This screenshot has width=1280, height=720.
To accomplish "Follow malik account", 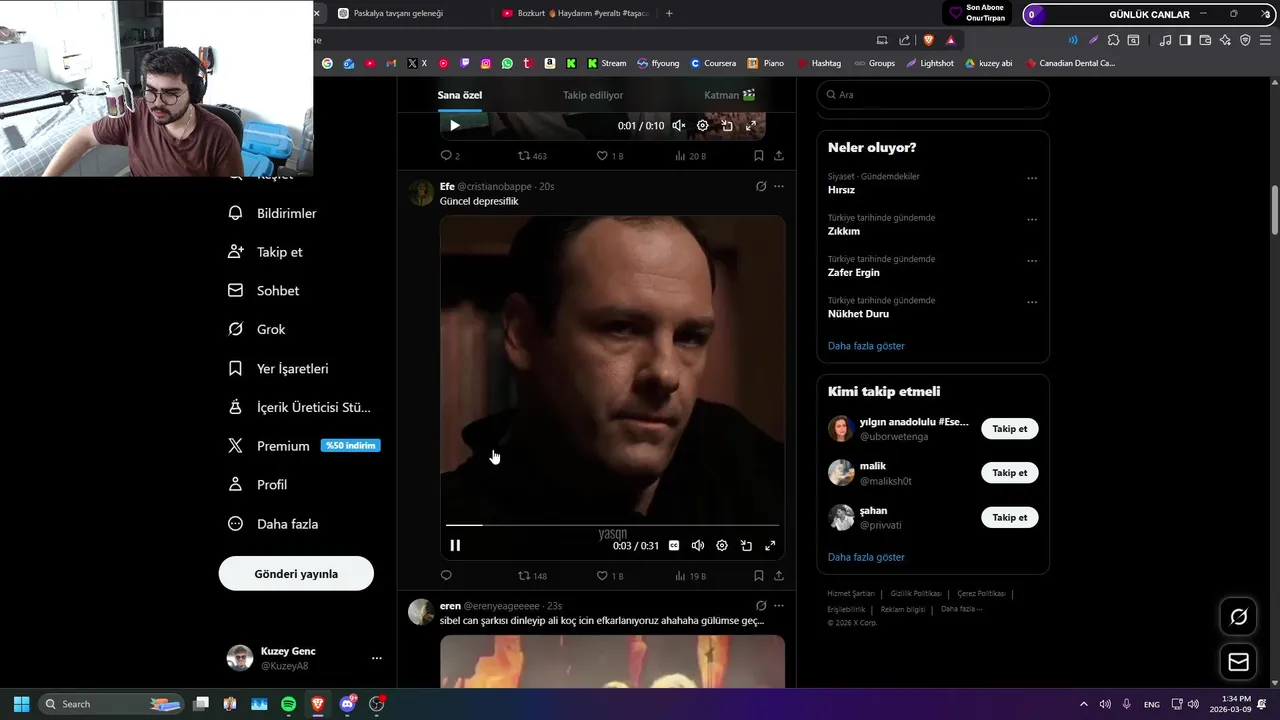I will point(1010,473).
